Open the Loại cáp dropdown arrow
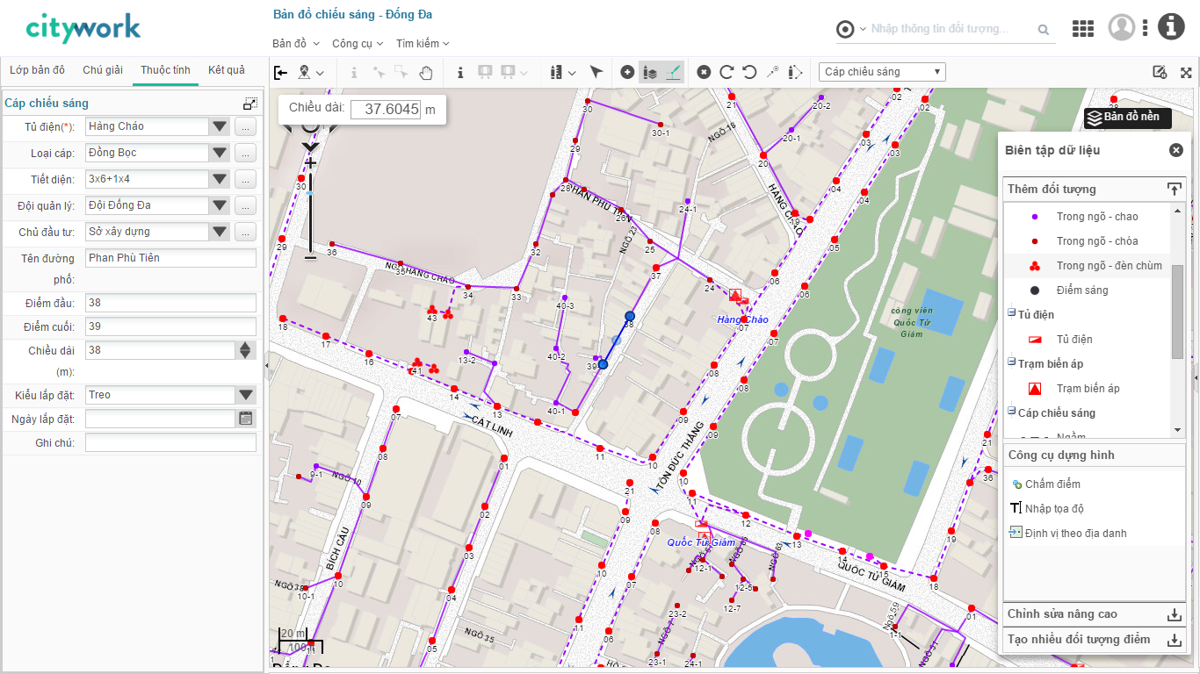Screen dimensions: 1200x674 click(x=220, y=153)
